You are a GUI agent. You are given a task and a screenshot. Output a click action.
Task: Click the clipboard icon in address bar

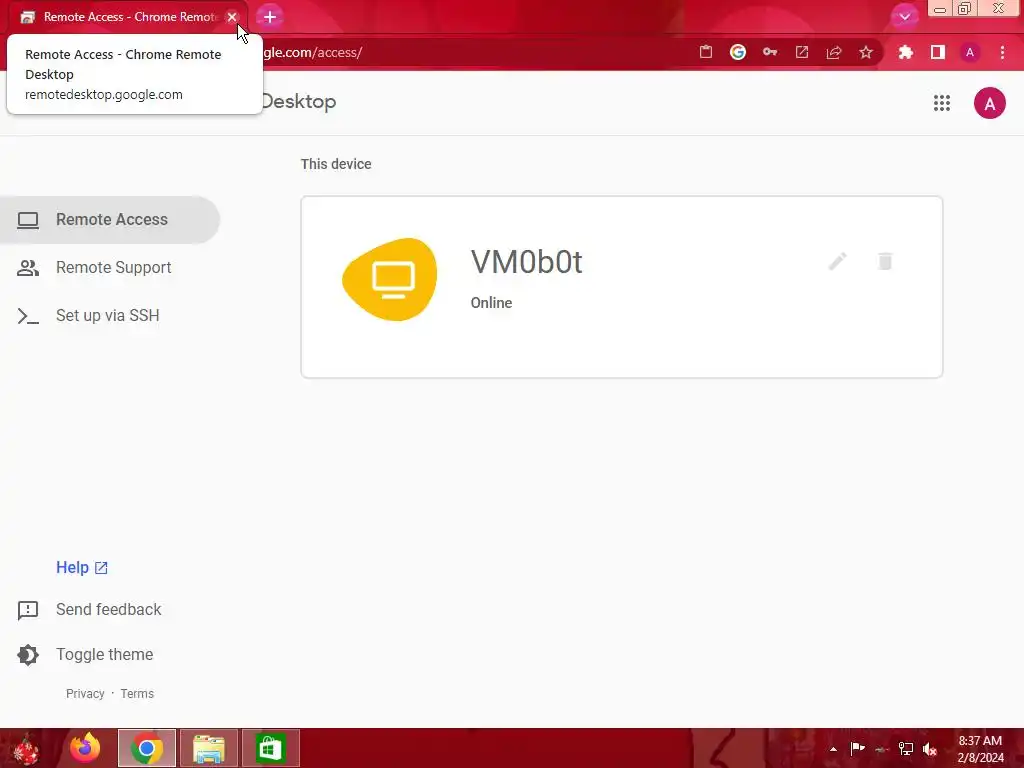706,52
